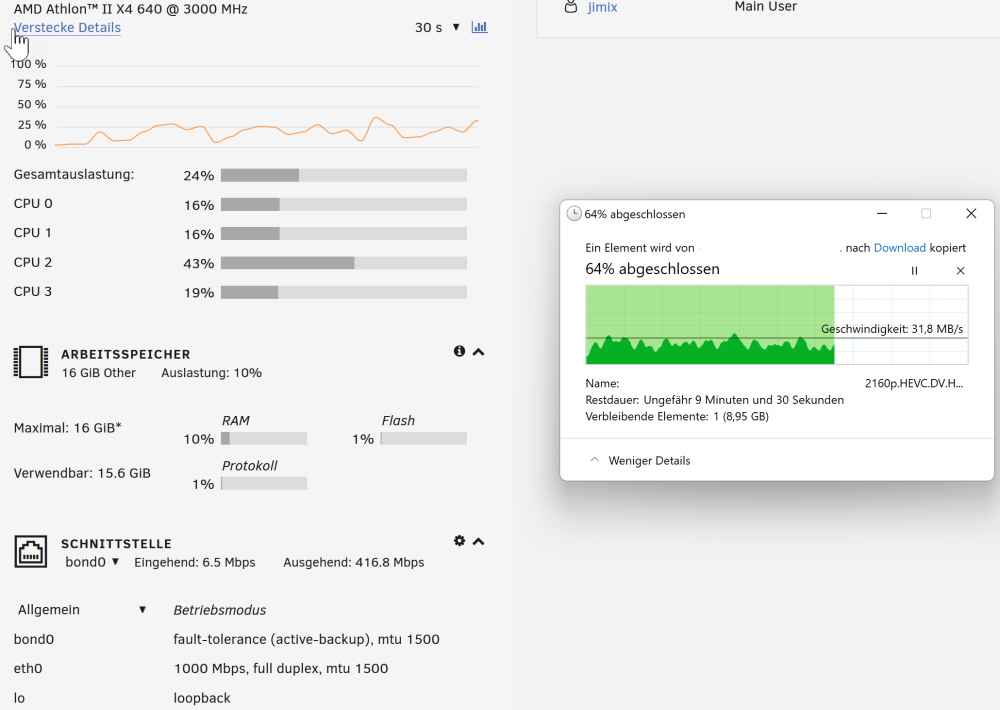The image size is (1000, 710).
Task: Open the bond0 interface dropdown
Action: pyautogui.click(x=92, y=562)
